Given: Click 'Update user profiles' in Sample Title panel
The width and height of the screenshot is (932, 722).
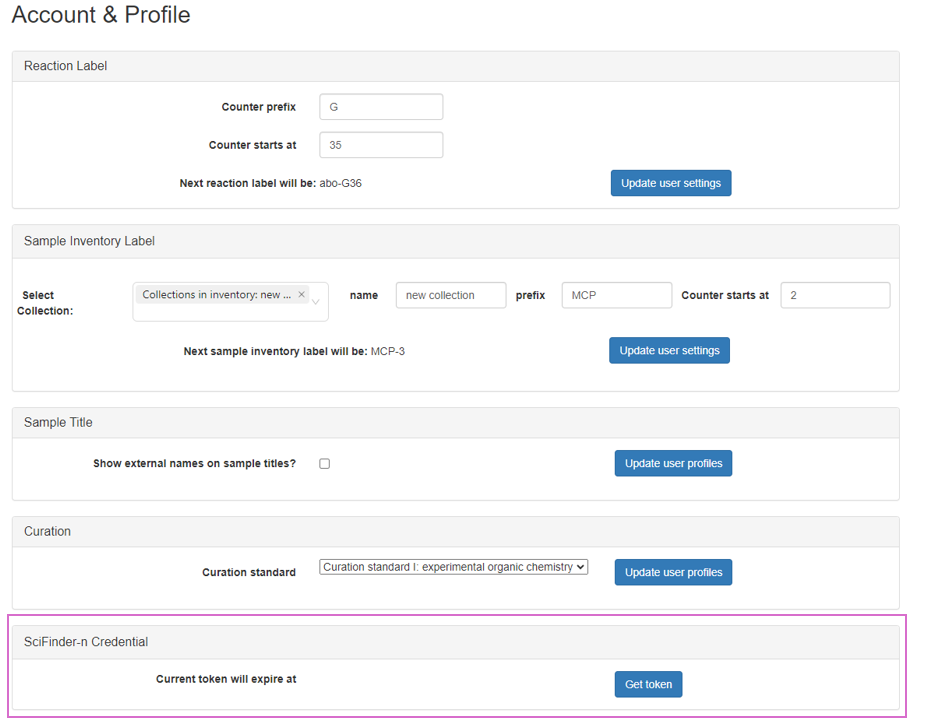Looking at the screenshot, I should (x=673, y=463).
